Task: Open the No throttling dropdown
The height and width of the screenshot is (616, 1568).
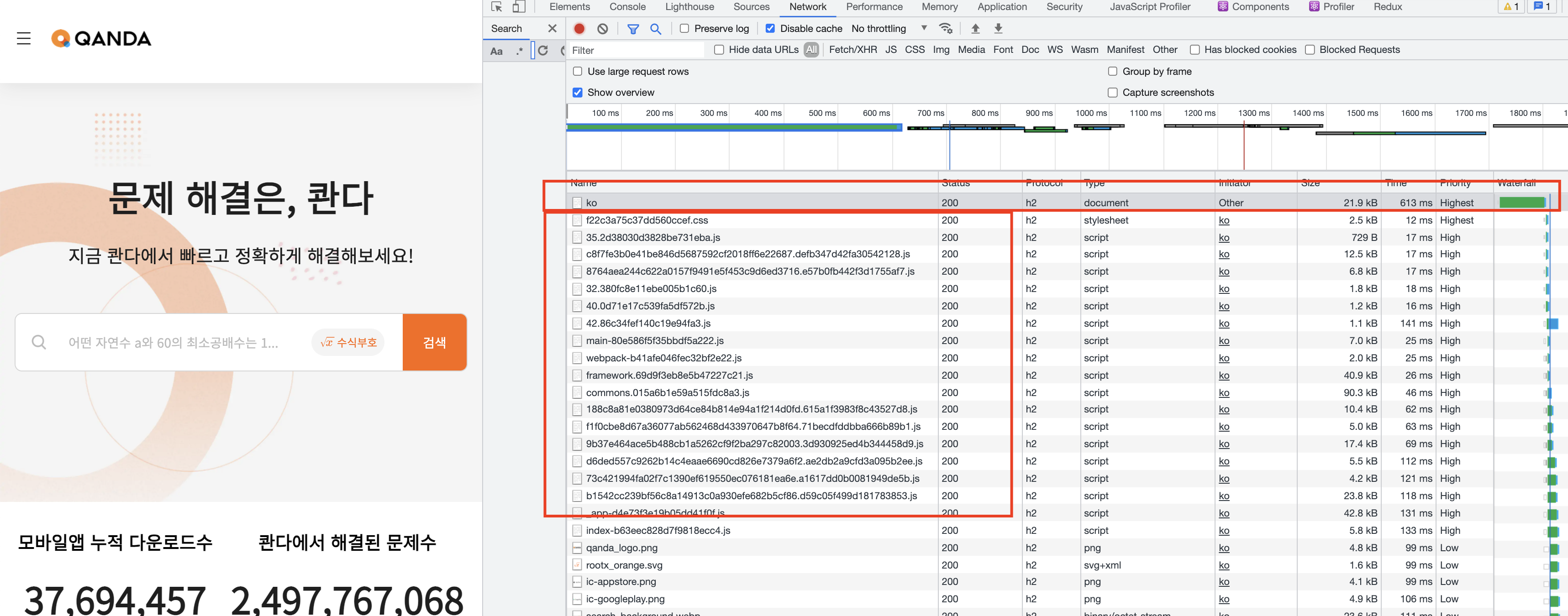Action: (x=889, y=29)
